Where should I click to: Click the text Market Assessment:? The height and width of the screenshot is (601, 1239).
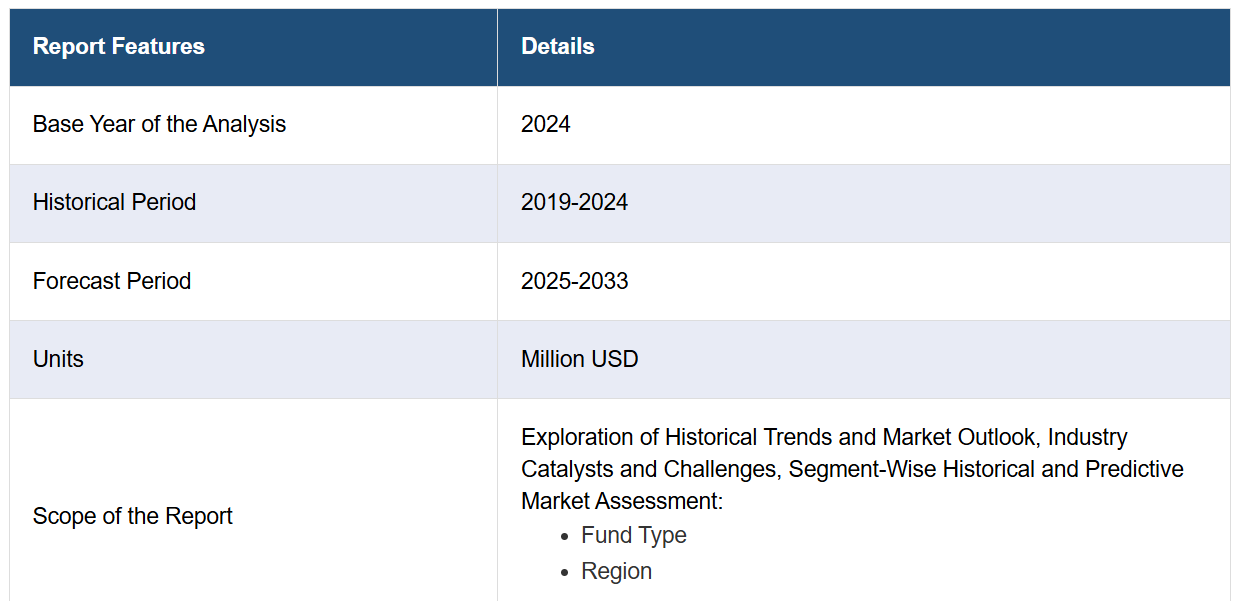(621, 502)
